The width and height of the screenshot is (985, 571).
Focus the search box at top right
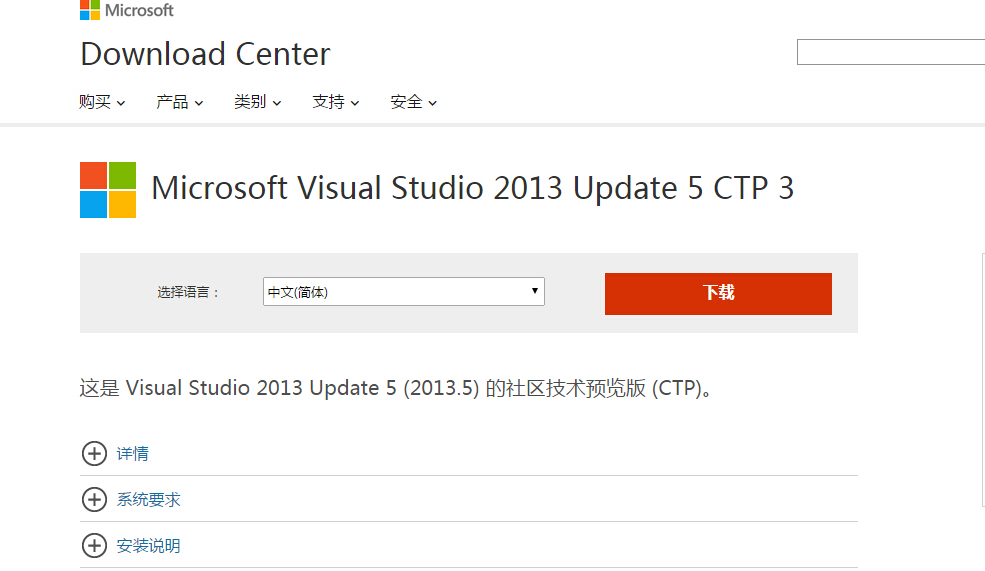(x=890, y=52)
